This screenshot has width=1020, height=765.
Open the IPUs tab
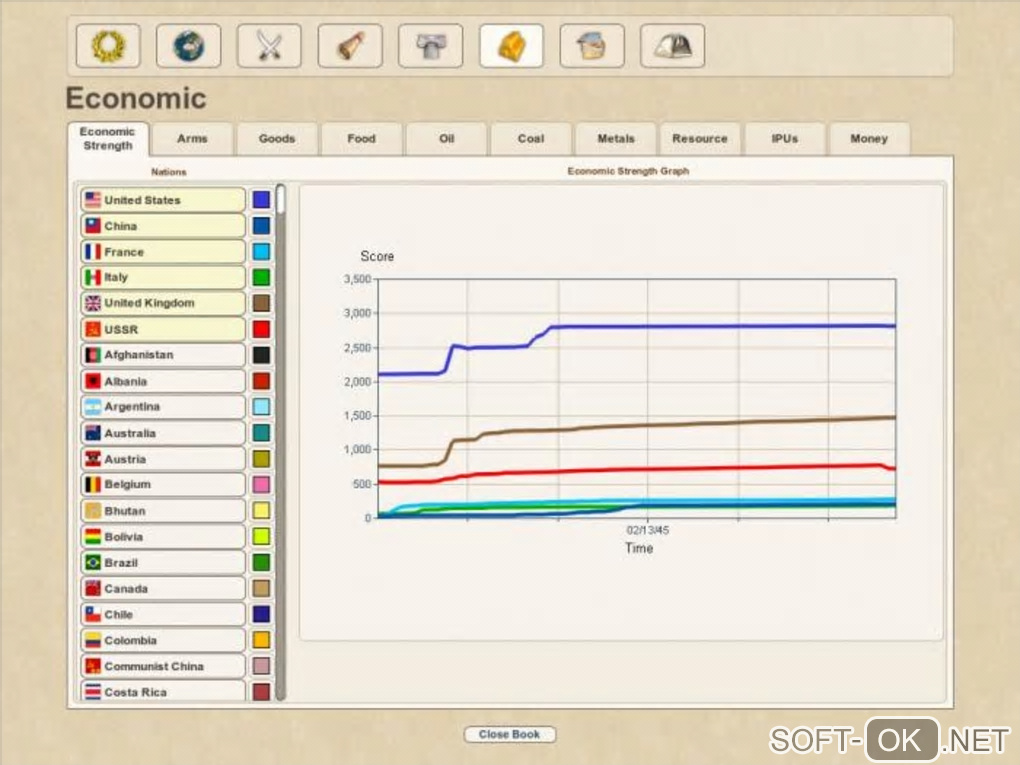(785, 139)
